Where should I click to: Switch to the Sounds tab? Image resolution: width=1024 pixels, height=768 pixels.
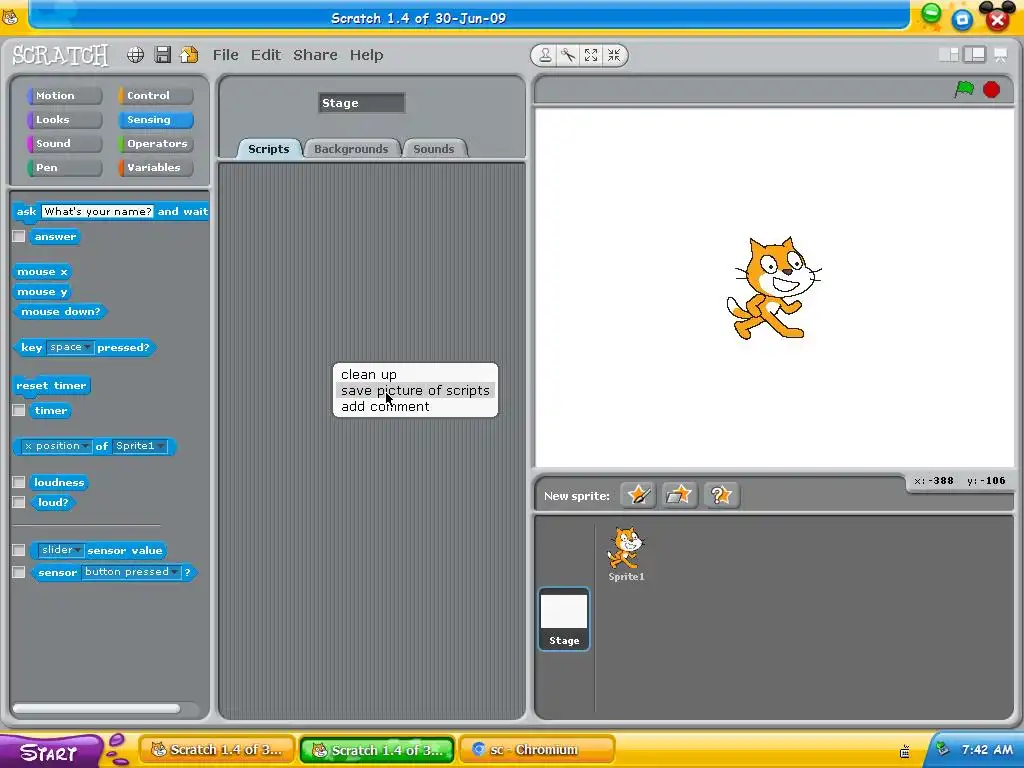point(434,149)
